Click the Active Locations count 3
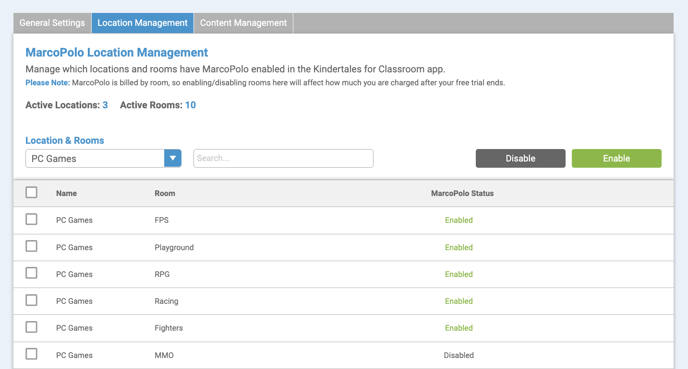Screen dimensions: 688x369 point(105,105)
